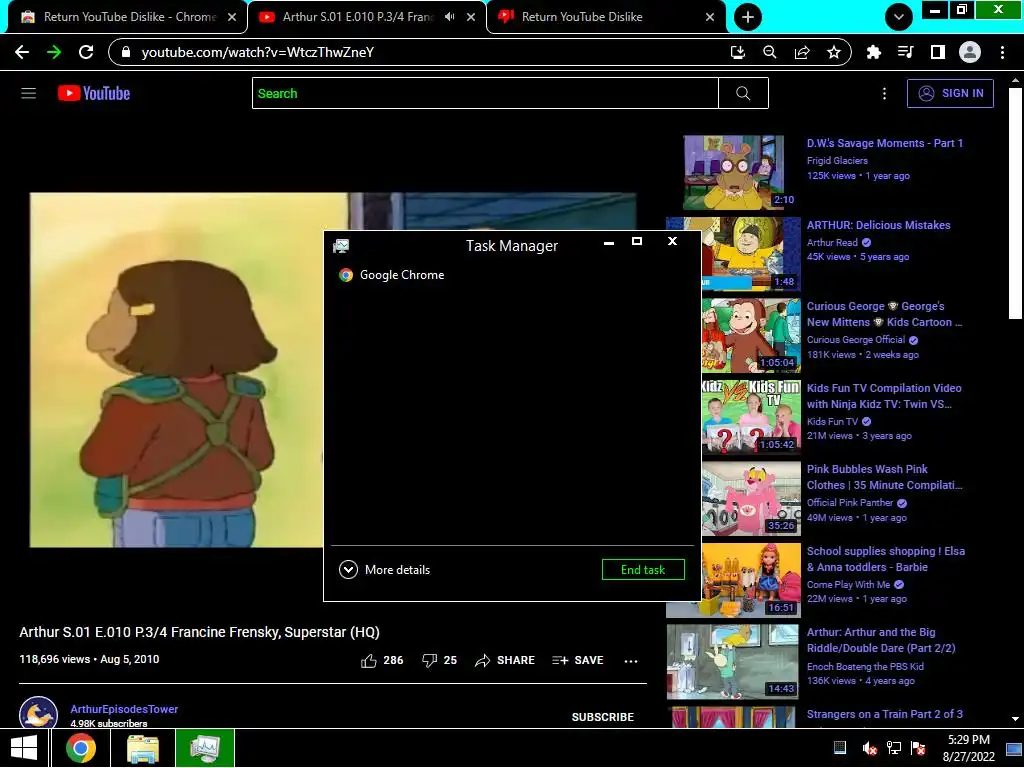Open the zoom magnifier in address bar
1024x768 pixels.
[769, 52]
